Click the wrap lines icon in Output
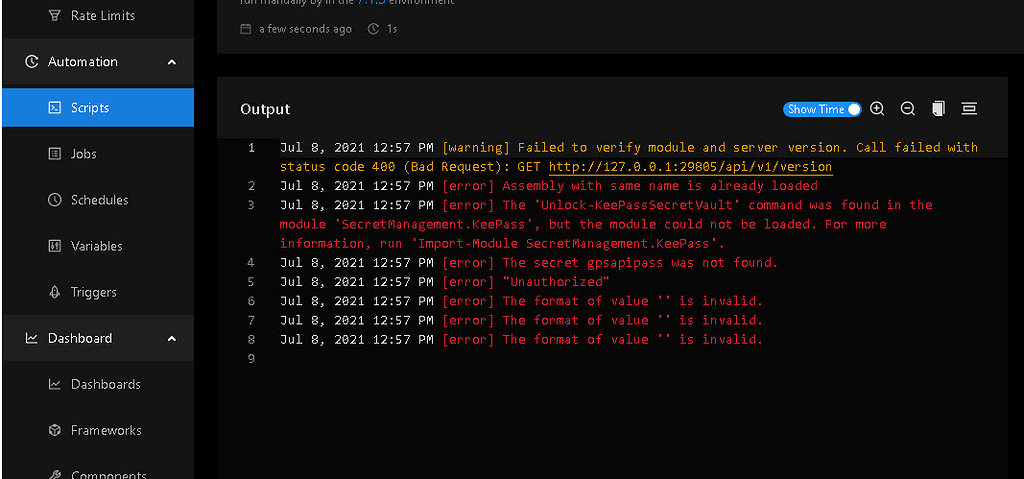The image size is (1024, 479). tap(969, 109)
